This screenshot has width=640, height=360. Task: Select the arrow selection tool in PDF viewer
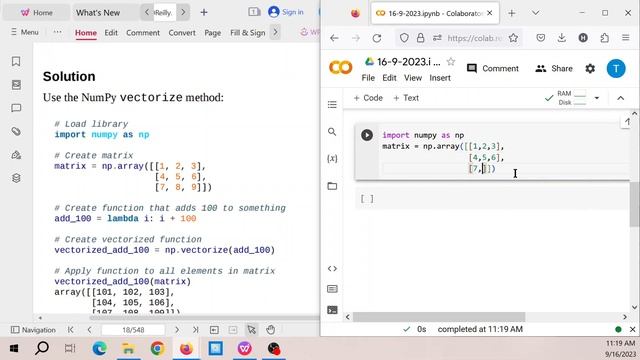pos(251,329)
